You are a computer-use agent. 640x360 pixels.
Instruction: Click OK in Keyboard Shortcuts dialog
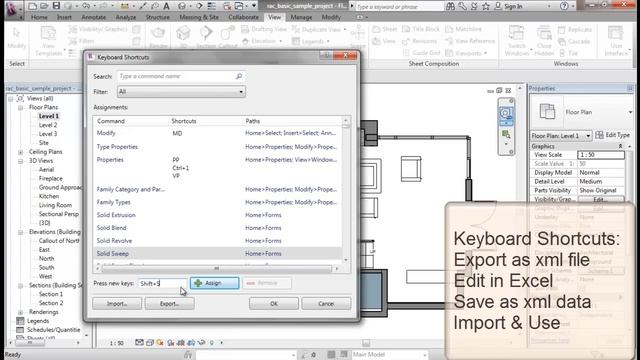[273, 304]
